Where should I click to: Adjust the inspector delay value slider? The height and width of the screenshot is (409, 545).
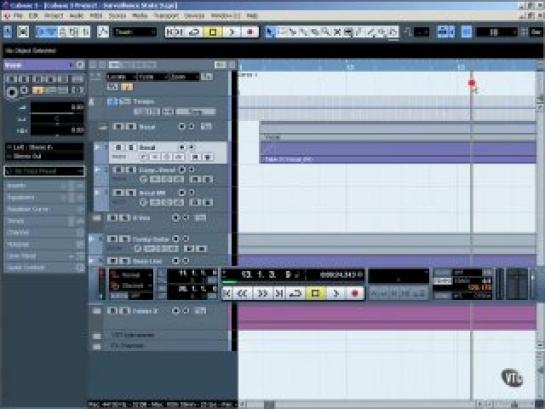click(57, 130)
